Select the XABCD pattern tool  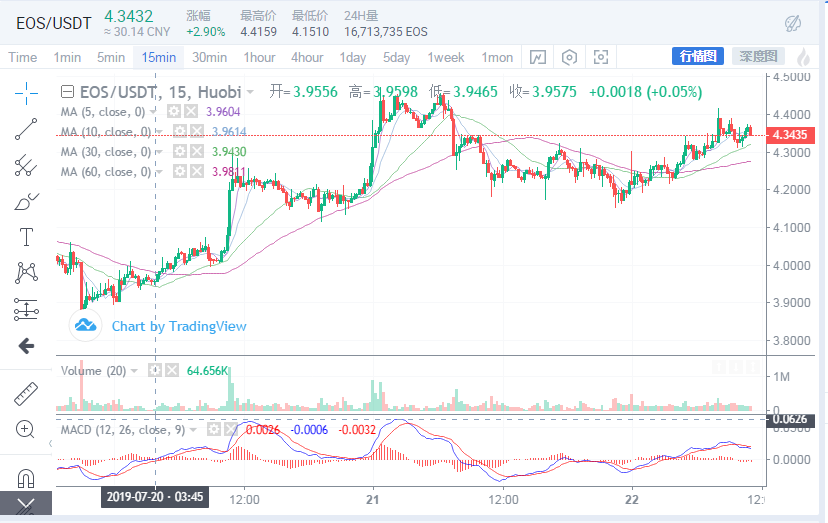(x=26, y=273)
